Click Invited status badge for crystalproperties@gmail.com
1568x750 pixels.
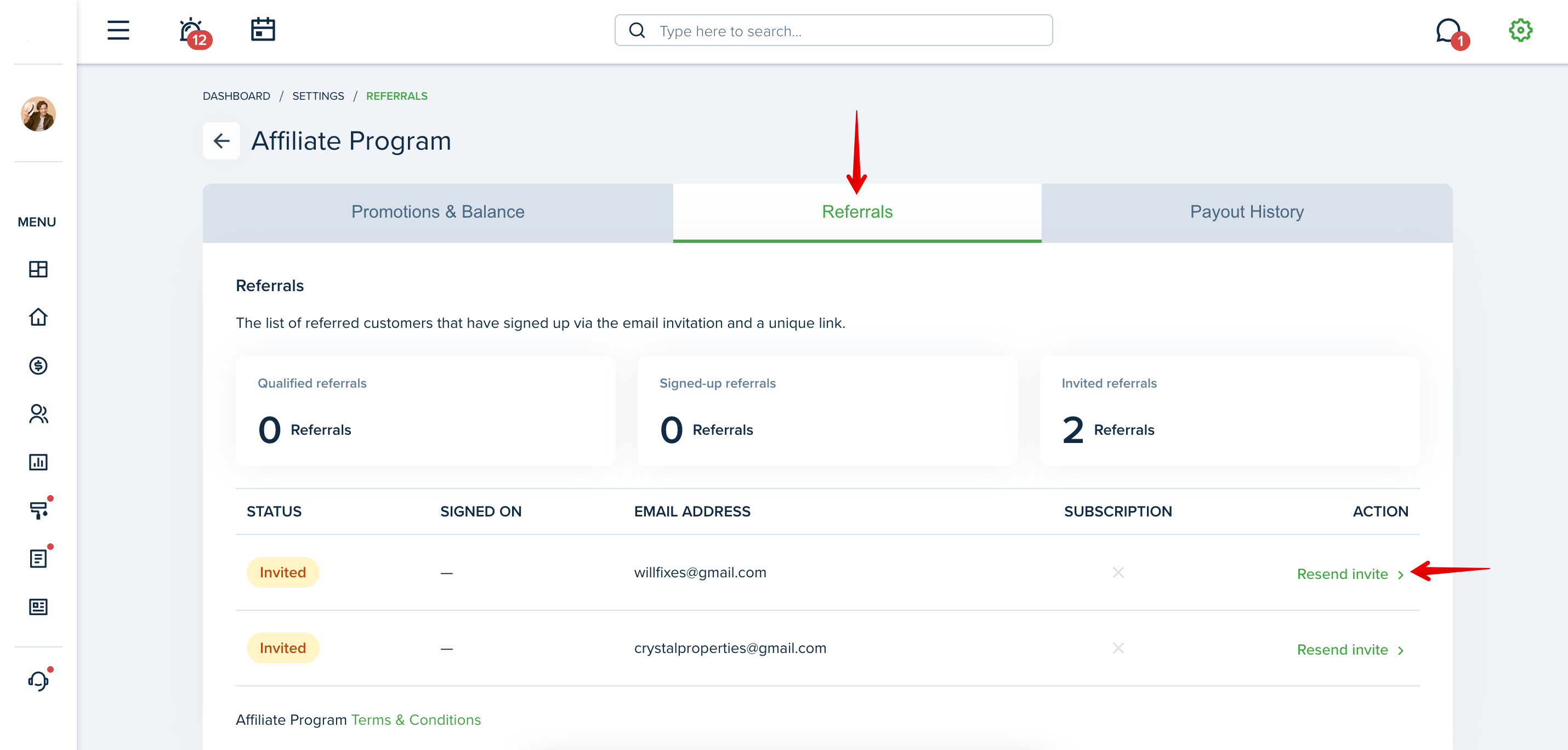tap(283, 649)
